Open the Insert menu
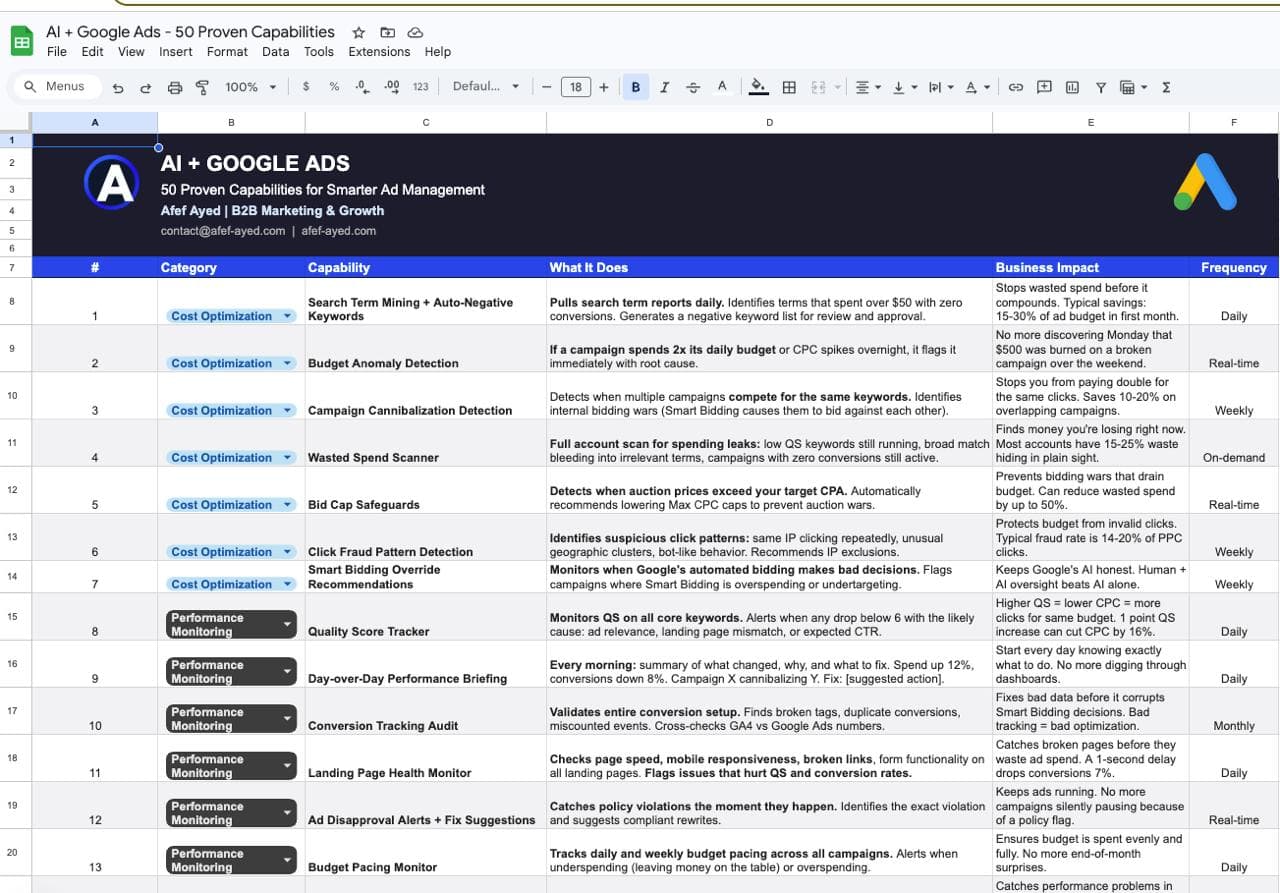The width and height of the screenshot is (1280, 893). 176,52
